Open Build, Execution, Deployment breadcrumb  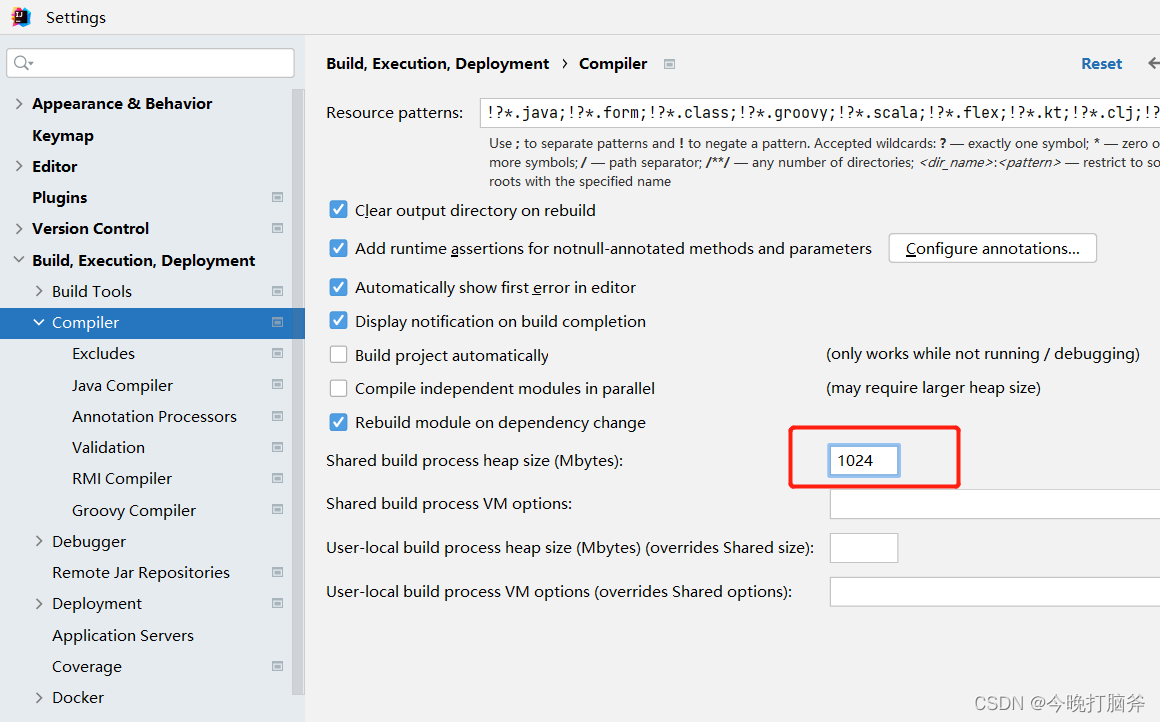coord(437,63)
